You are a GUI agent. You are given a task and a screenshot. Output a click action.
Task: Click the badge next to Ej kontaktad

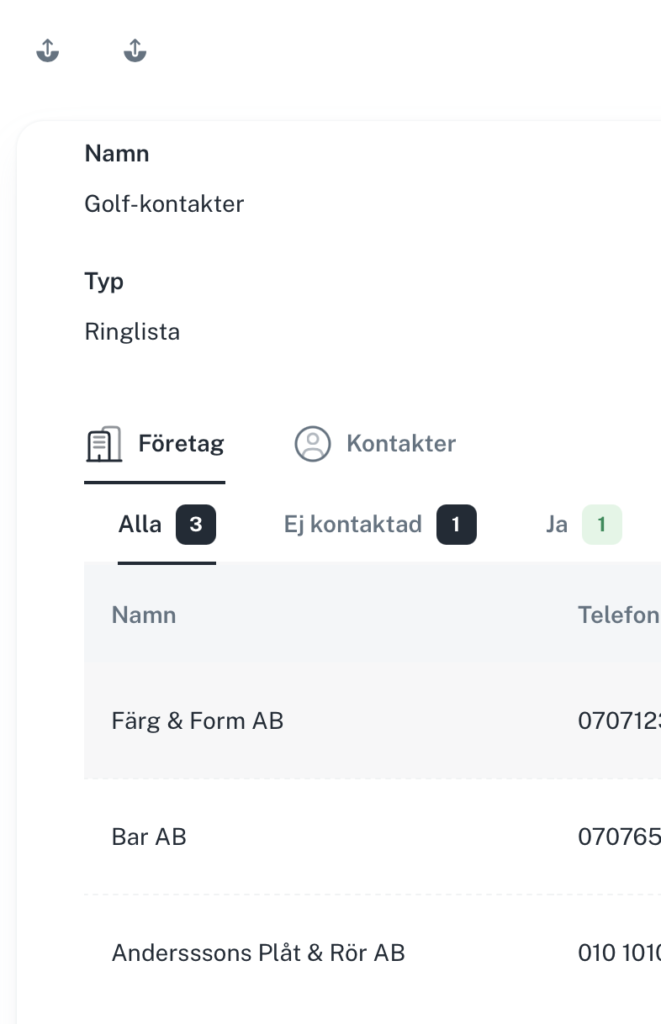pyautogui.click(x=457, y=524)
